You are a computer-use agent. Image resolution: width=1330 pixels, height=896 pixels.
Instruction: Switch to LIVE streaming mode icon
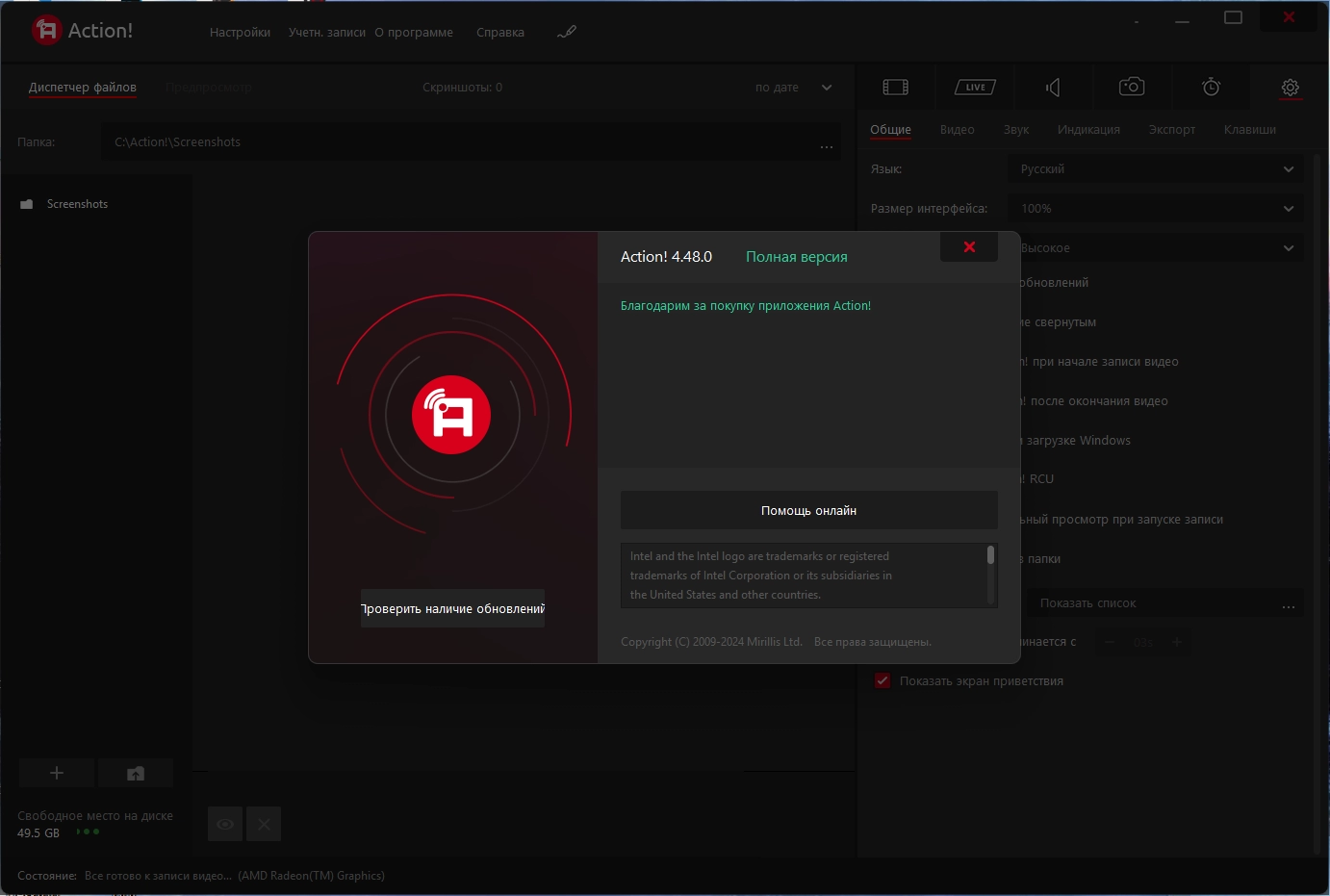(975, 88)
